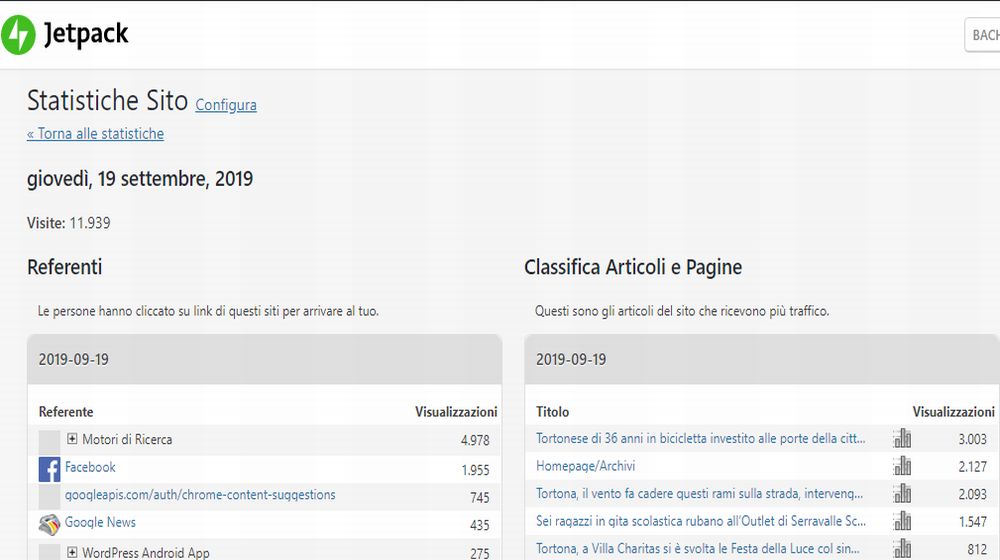
Task: Open article about Outlet di Serravalle
Action: click(700, 521)
